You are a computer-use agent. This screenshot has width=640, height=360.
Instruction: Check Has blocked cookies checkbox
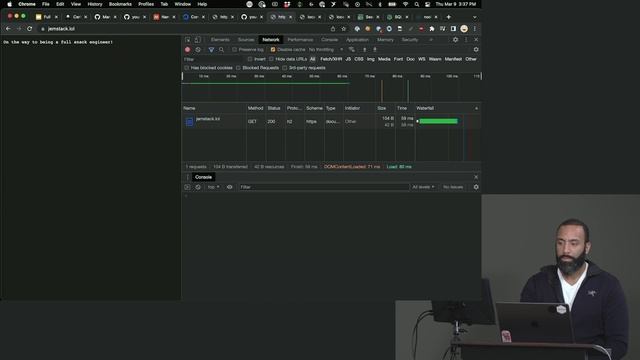(187, 68)
